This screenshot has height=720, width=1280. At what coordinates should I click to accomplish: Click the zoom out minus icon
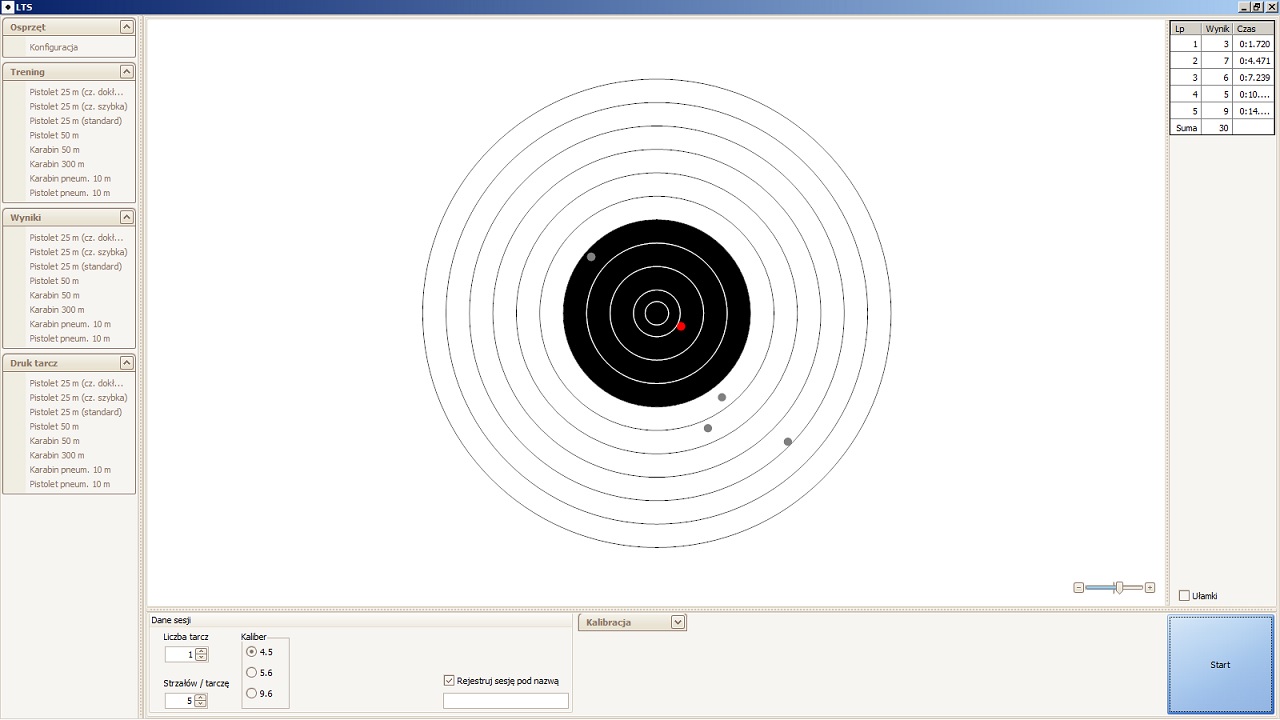pyautogui.click(x=1078, y=588)
